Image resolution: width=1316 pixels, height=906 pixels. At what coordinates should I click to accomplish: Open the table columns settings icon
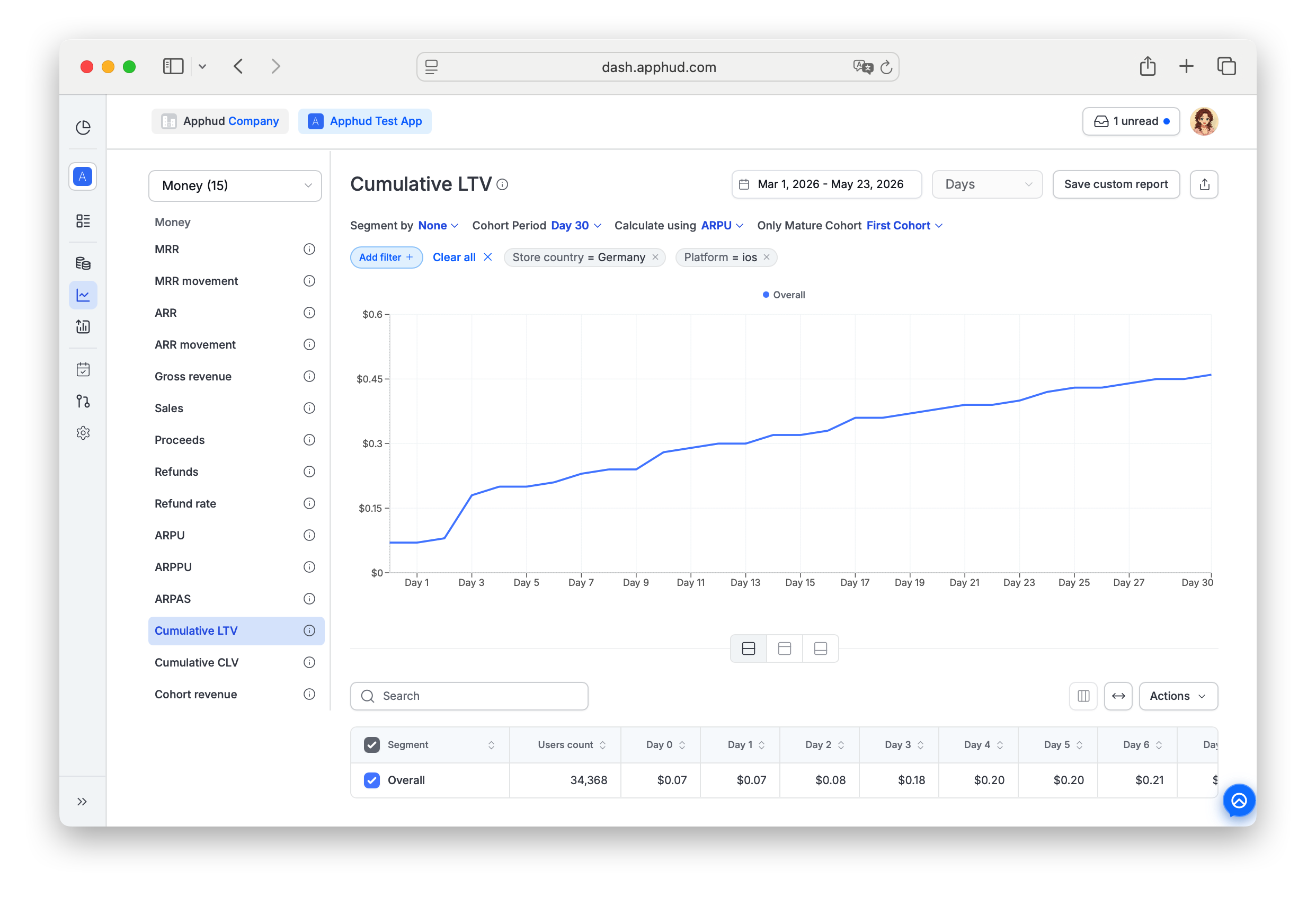pyautogui.click(x=1083, y=696)
